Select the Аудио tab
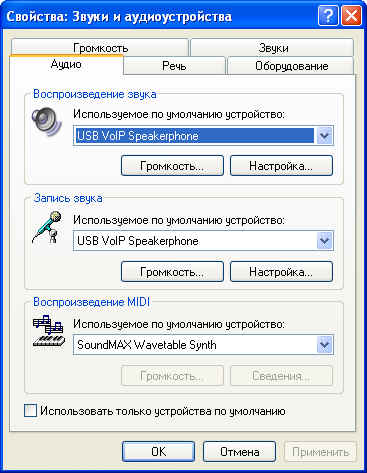367x473 pixels. pyautogui.click(x=66, y=64)
